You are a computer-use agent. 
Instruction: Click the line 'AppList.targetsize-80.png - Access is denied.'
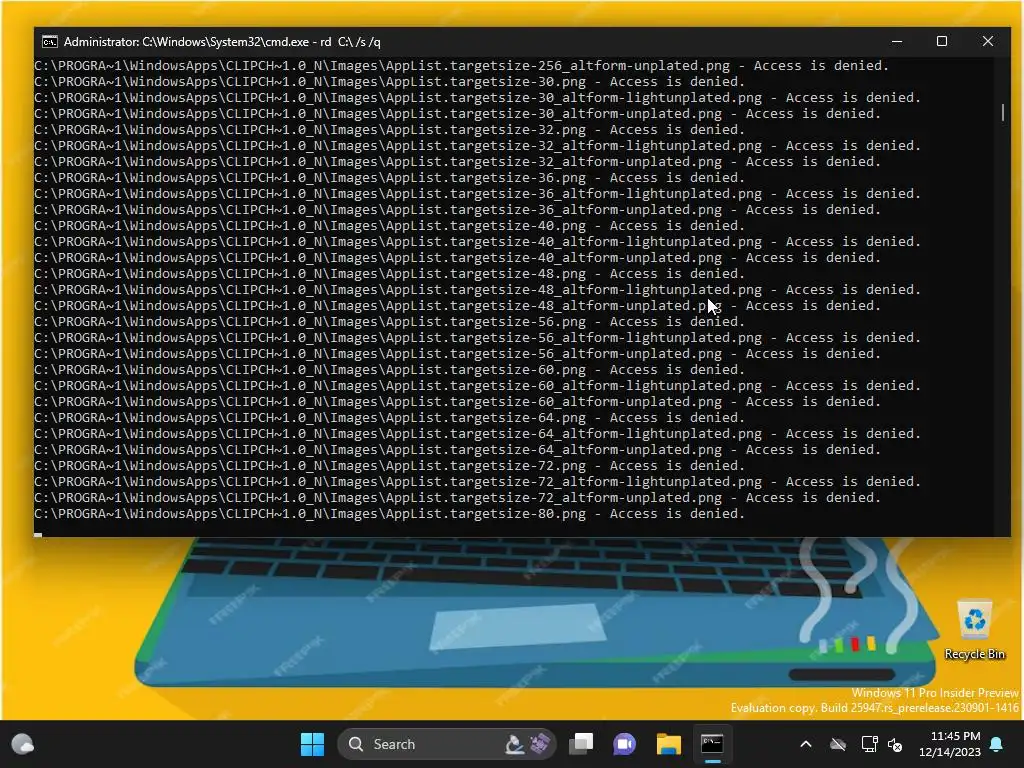[389, 514]
